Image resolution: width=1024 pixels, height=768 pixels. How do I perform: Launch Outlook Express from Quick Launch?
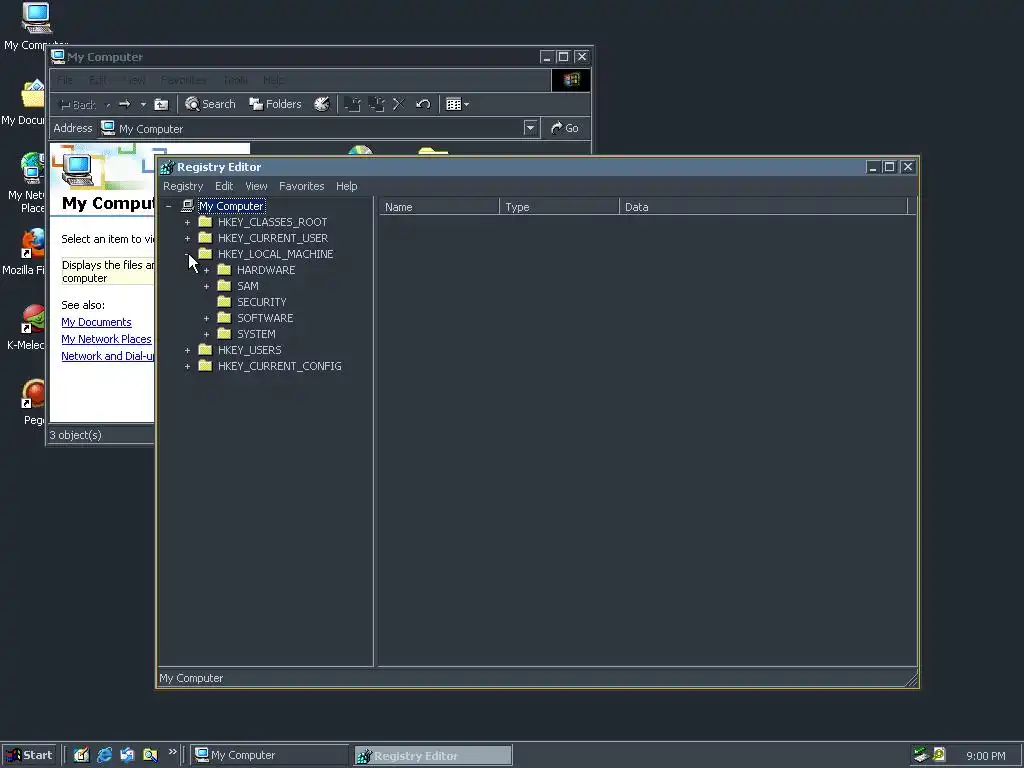tap(127, 755)
